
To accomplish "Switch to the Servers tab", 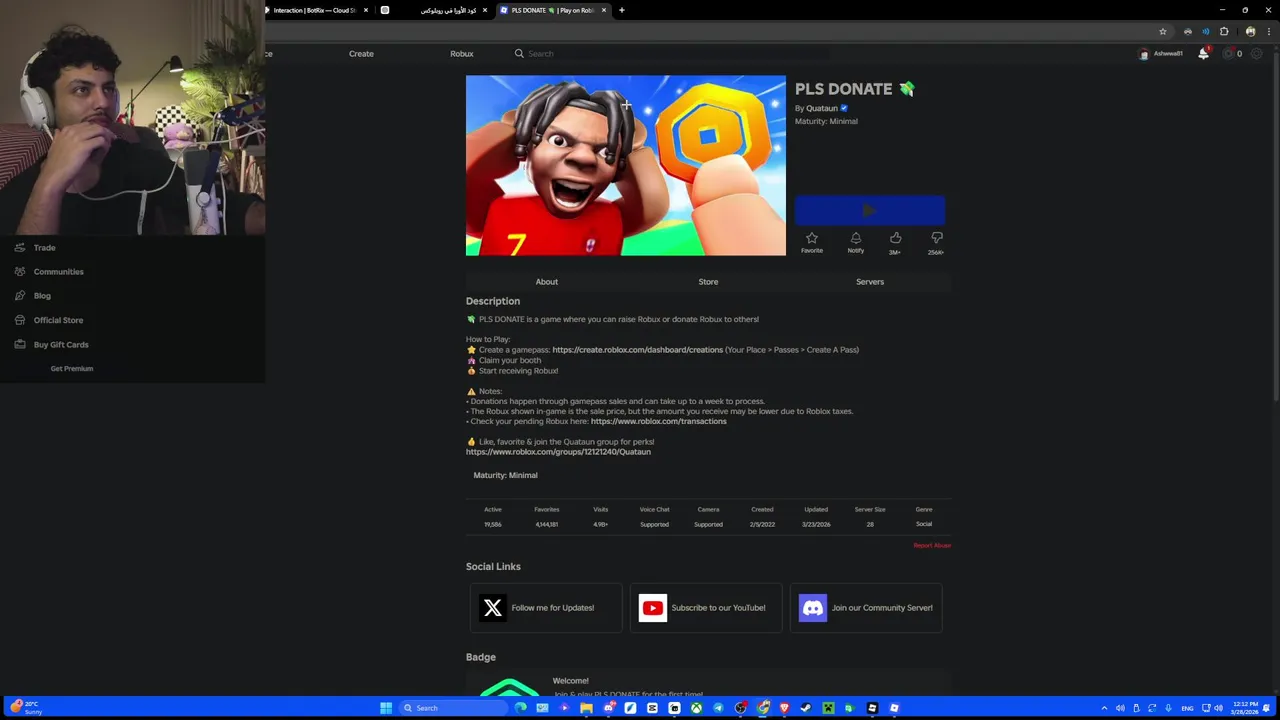I will click(x=870, y=282).
